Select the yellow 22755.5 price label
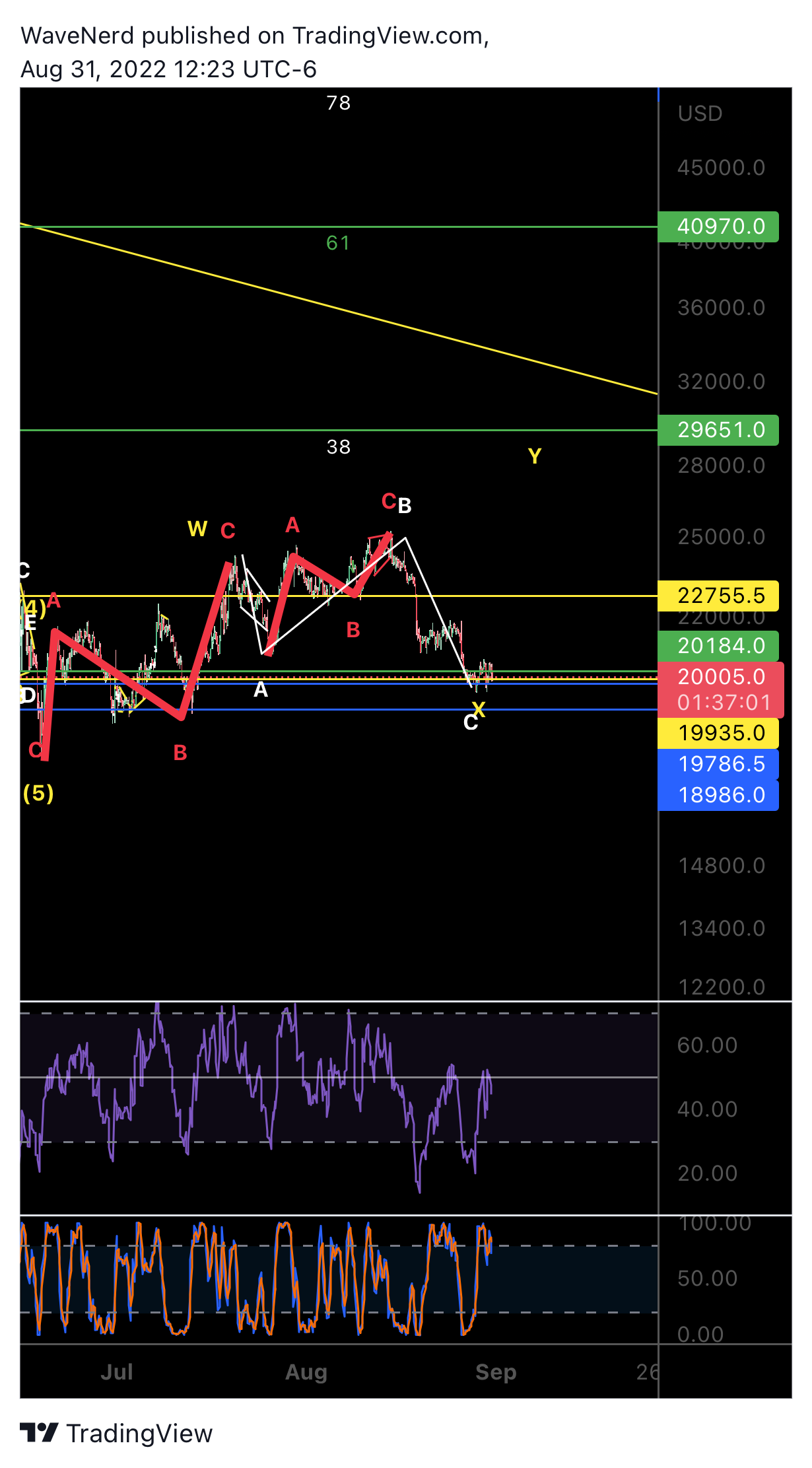This screenshot has width=812, height=1468. click(718, 596)
